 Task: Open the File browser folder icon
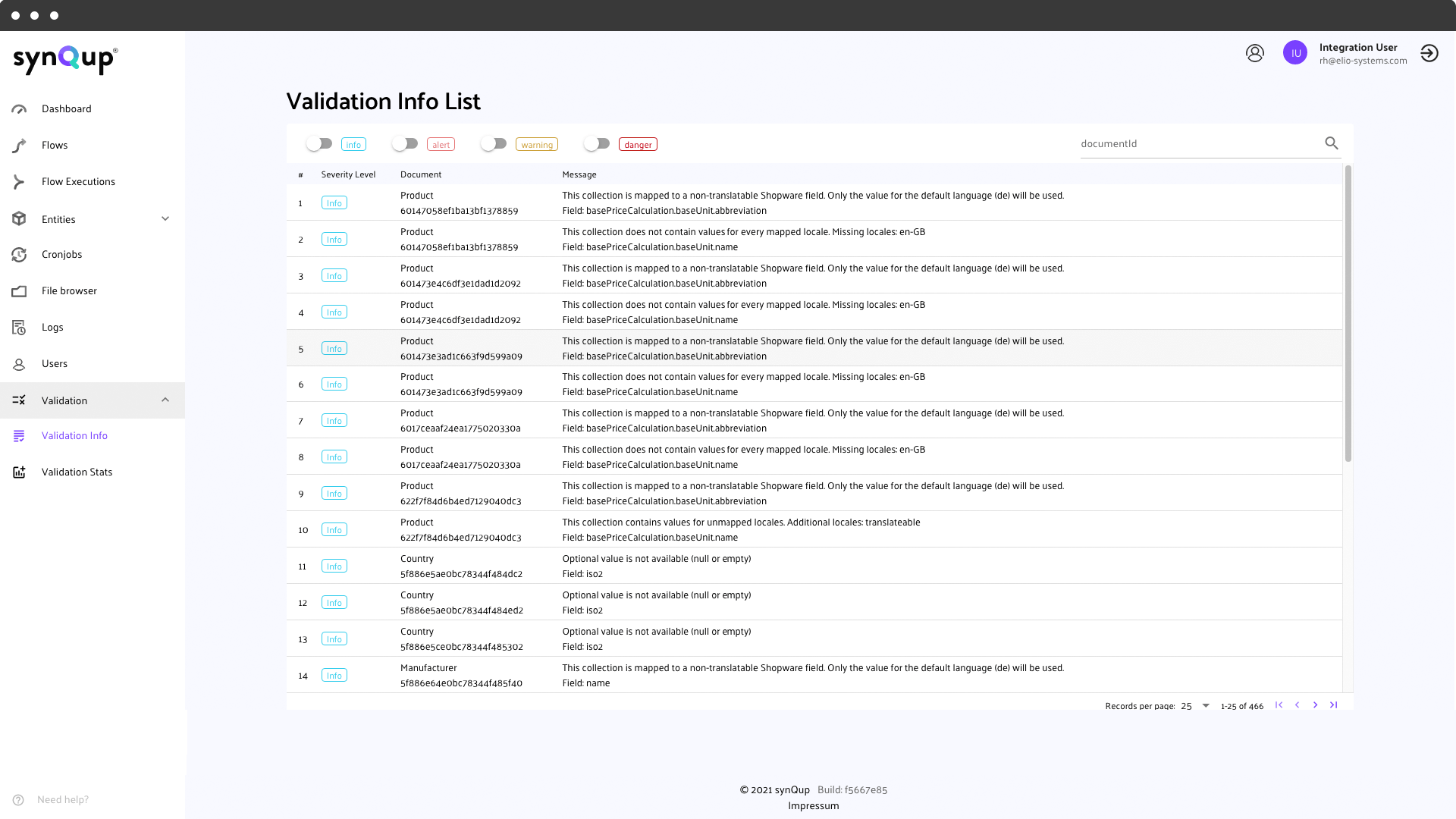pyautogui.click(x=20, y=291)
